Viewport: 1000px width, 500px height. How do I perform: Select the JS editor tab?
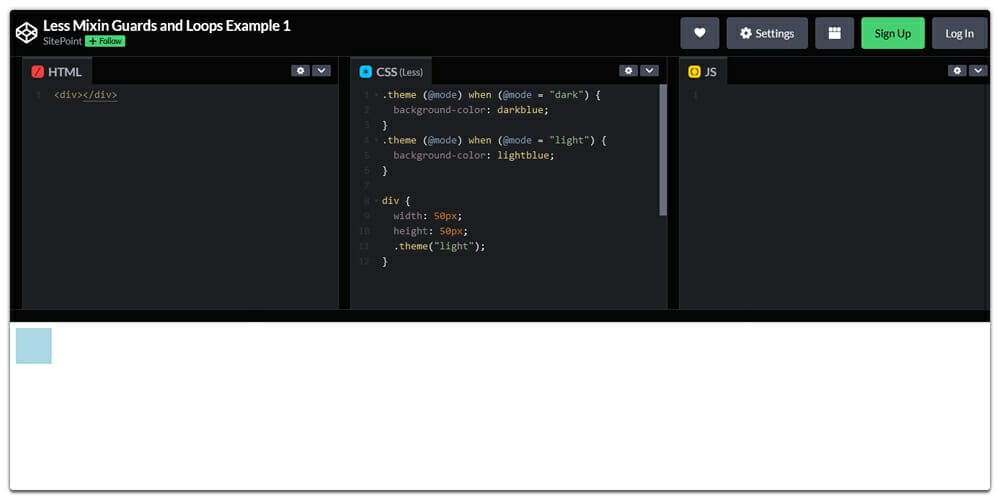703,72
